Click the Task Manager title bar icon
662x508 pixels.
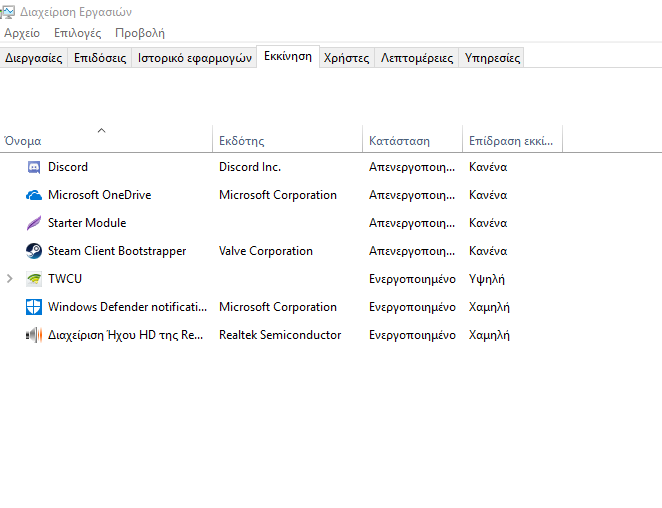8,12
